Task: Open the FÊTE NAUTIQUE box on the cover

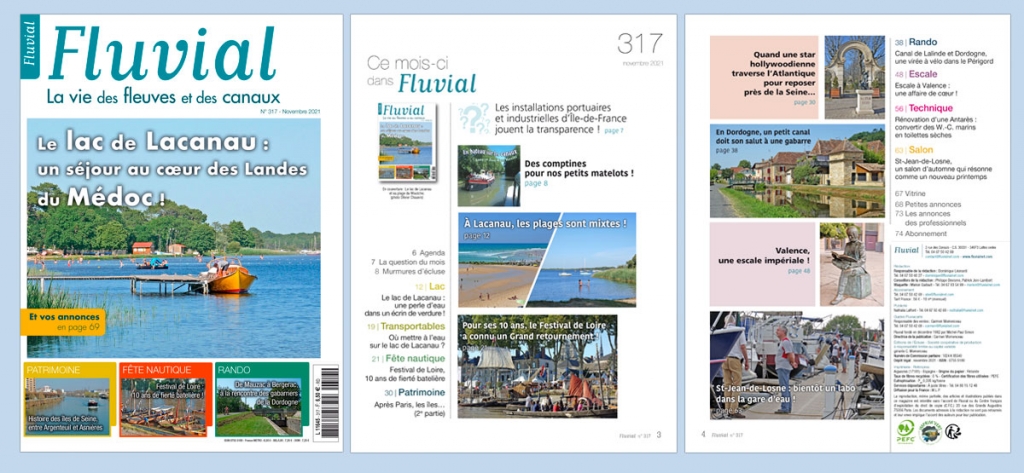Action: point(166,399)
